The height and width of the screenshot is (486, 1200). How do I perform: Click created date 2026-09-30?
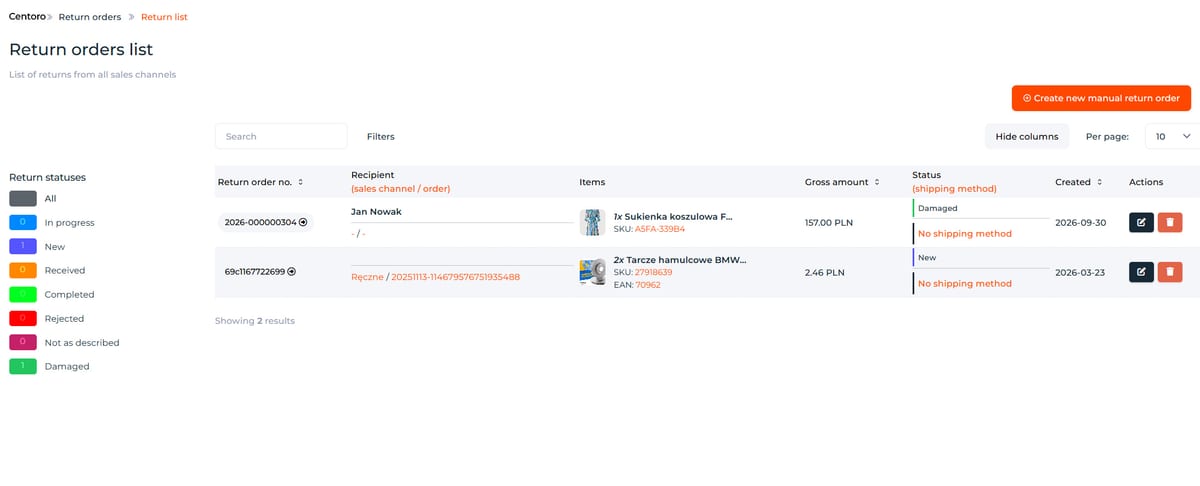(x=1081, y=222)
